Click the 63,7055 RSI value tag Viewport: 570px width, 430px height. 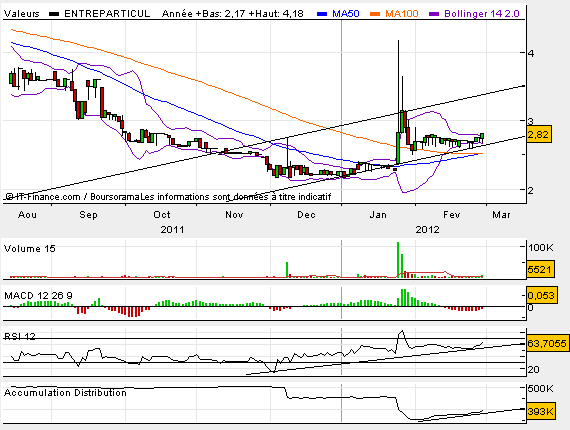[547, 343]
